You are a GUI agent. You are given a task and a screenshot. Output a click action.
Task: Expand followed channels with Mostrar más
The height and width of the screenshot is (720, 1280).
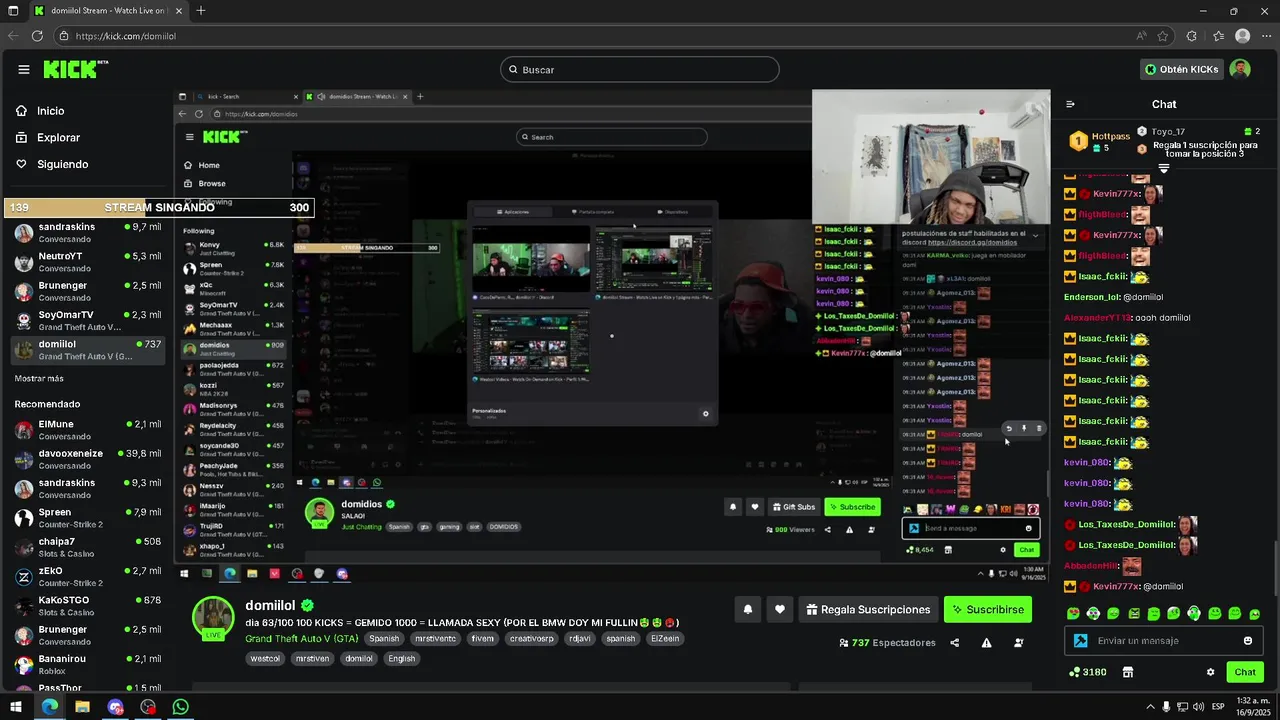39,379
